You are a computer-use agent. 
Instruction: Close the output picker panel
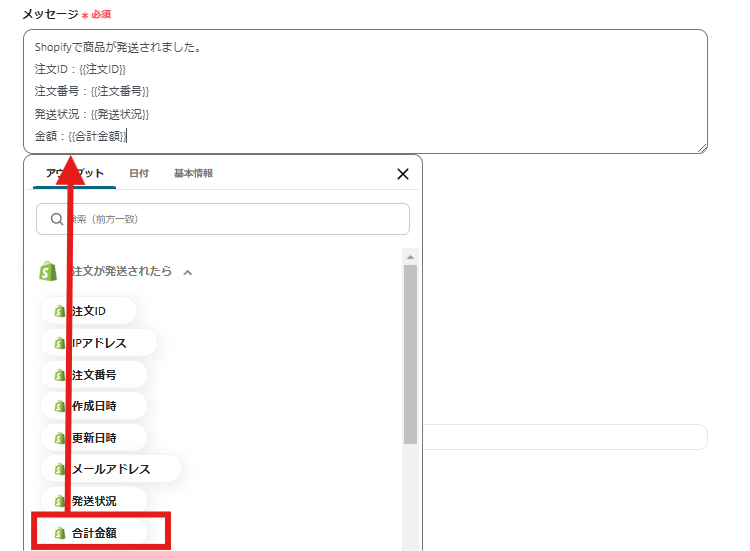403,174
